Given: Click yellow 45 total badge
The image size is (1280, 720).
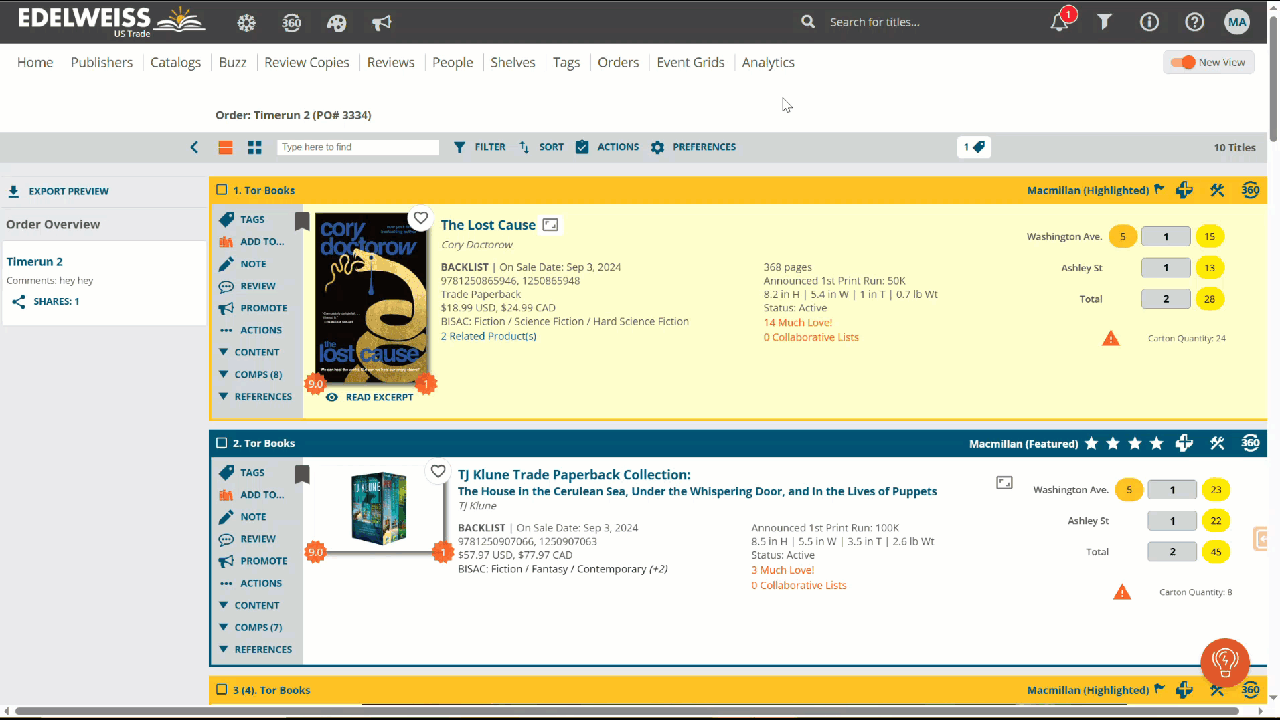Looking at the screenshot, I should click(1216, 552).
